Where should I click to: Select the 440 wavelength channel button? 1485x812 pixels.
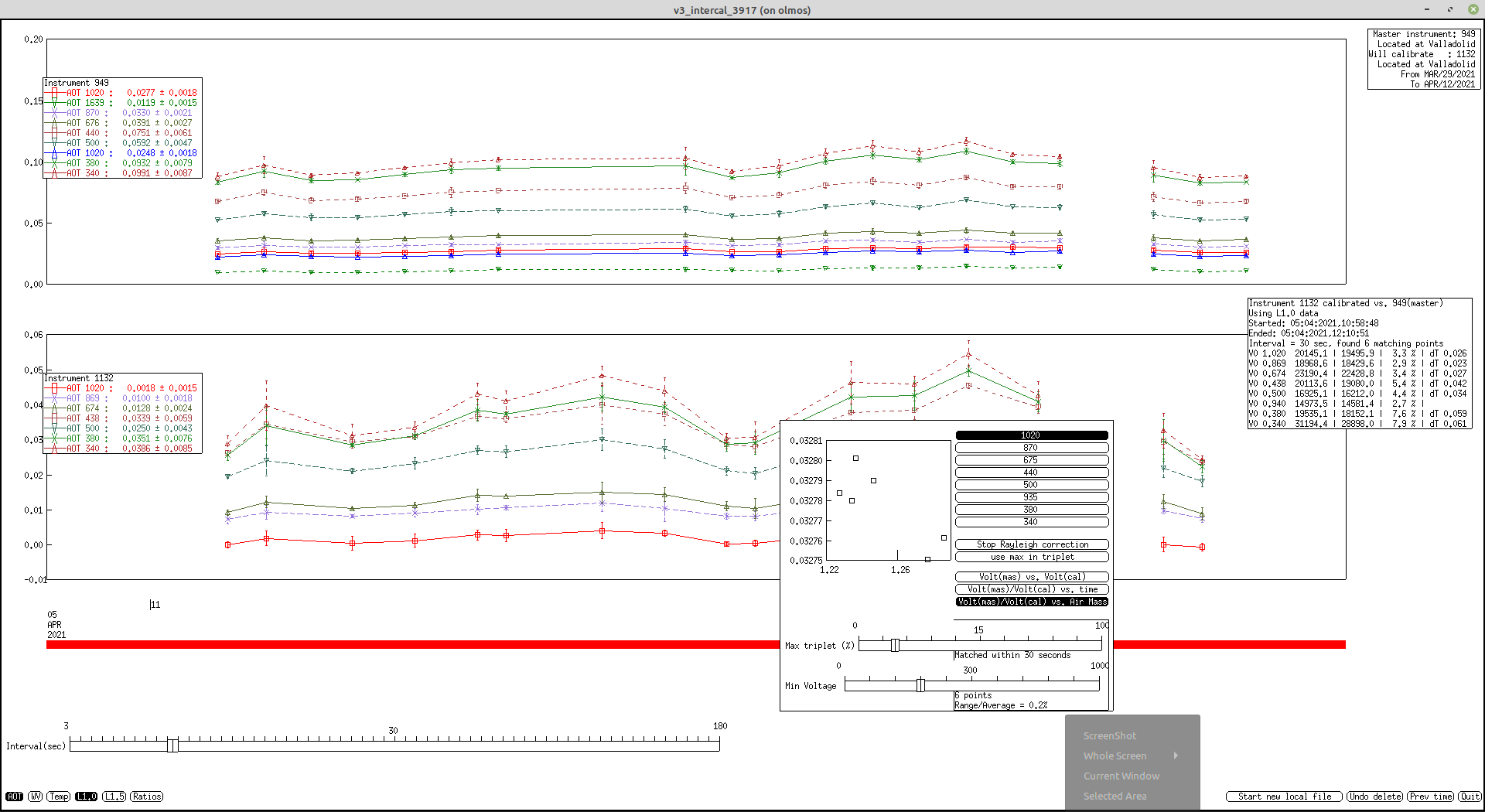coord(1032,473)
